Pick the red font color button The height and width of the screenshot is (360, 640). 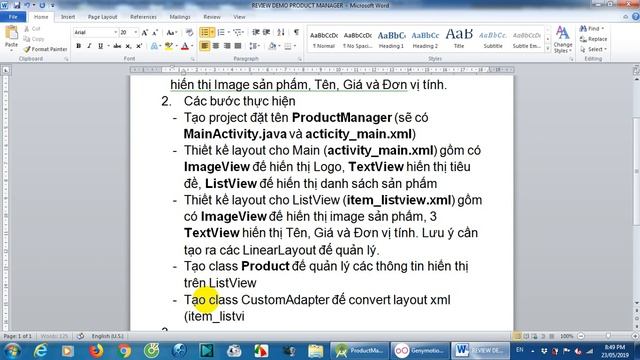[x=185, y=46]
